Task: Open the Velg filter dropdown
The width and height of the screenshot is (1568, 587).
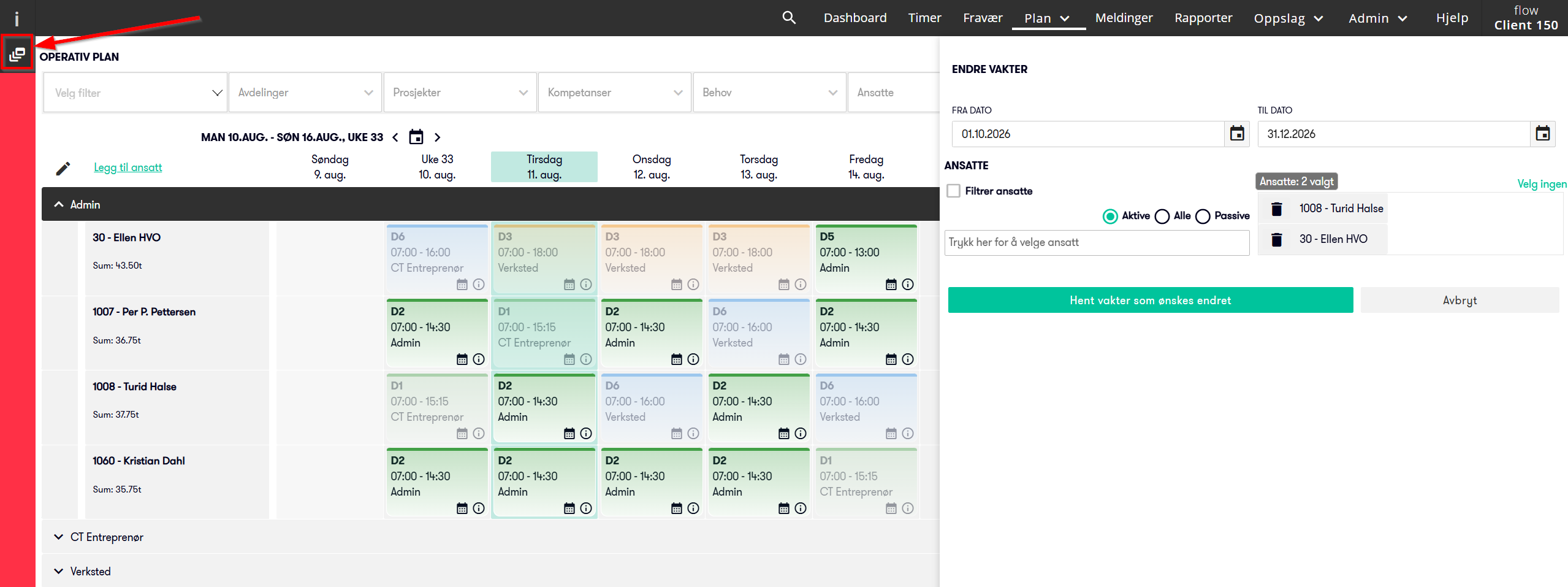Action: coord(135,93)
